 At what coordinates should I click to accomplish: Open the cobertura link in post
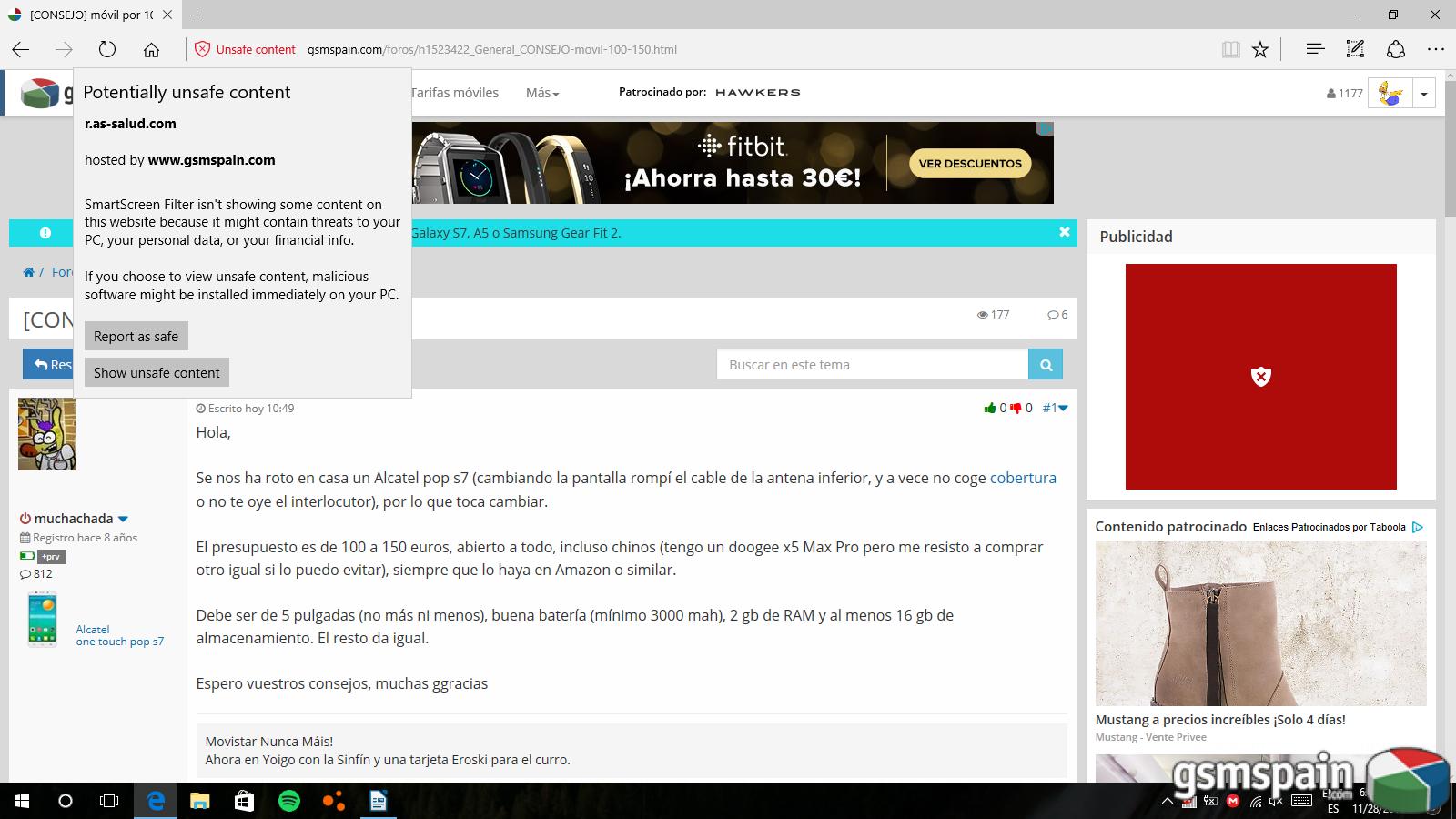point(1023,478)
